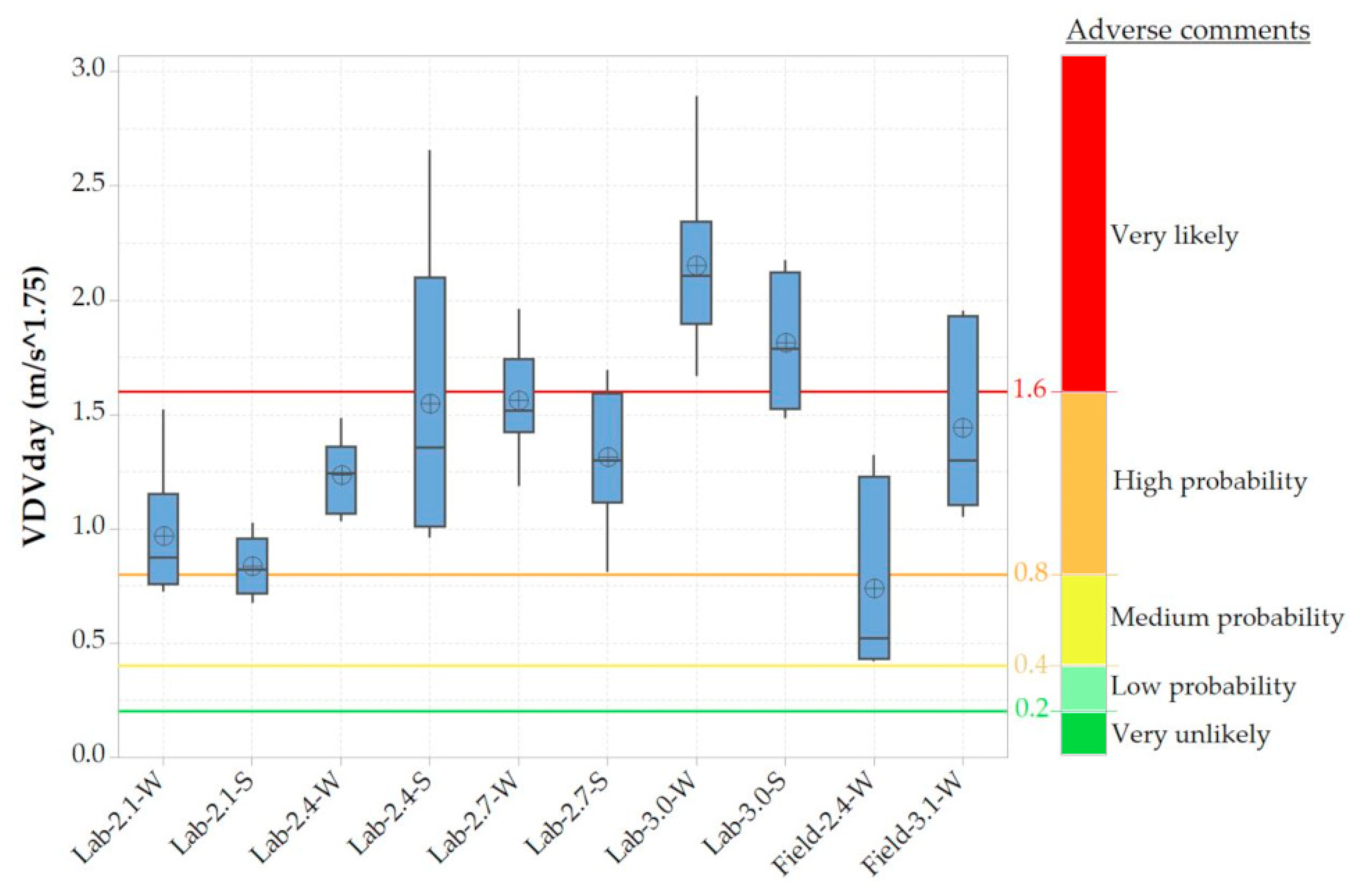Click the mean marker of Lab-3.0-W box

coord(697,265)
